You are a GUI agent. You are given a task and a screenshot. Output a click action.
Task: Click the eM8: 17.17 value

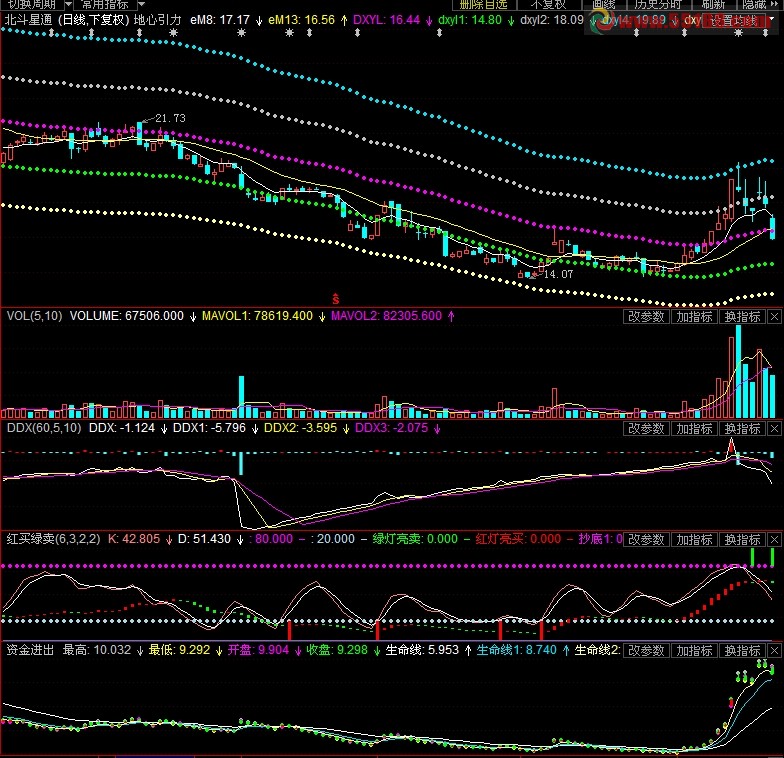(220, 20)
